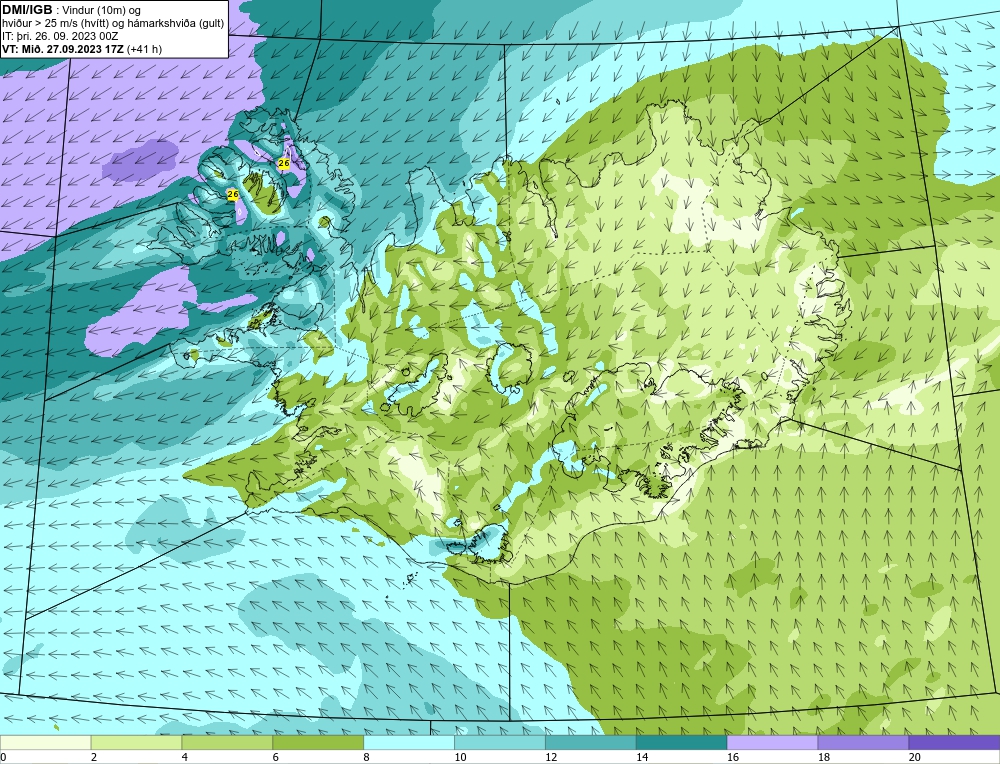Image resolution: width=1000 pixels, height=764 pixels.
Task: Pick the medium teal 12–14 m/s swatch
Action: (x=591, y=742)
